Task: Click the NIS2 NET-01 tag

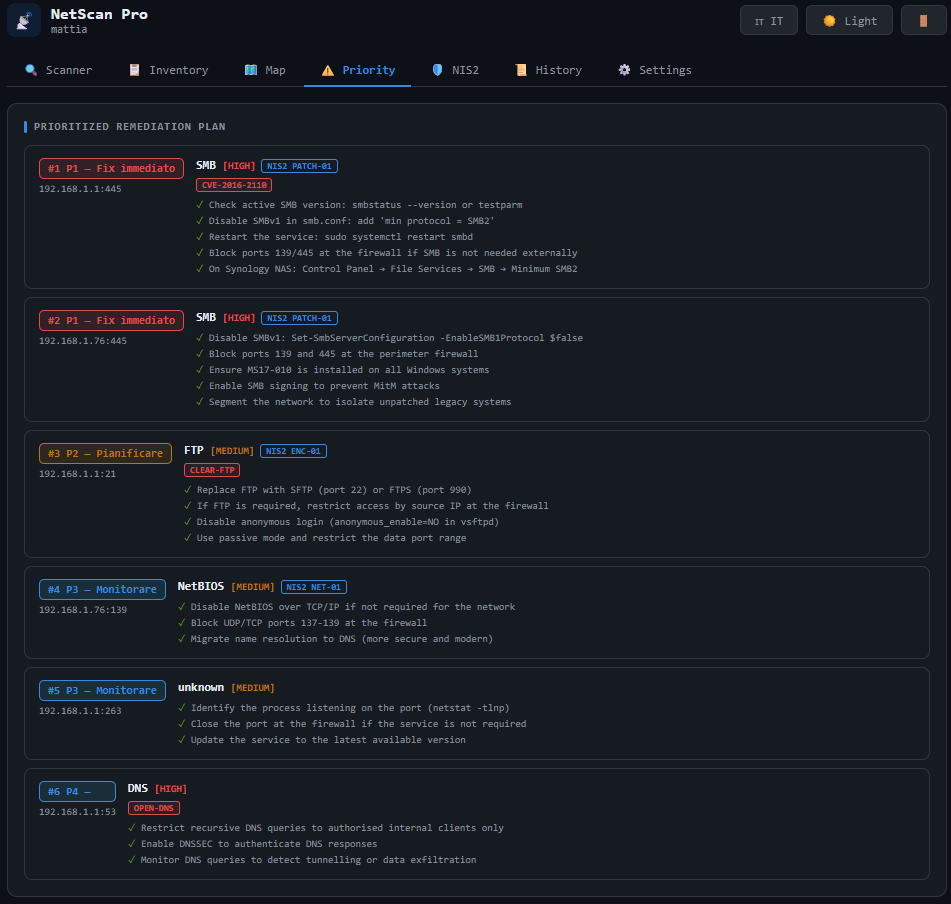Action: 314,587
